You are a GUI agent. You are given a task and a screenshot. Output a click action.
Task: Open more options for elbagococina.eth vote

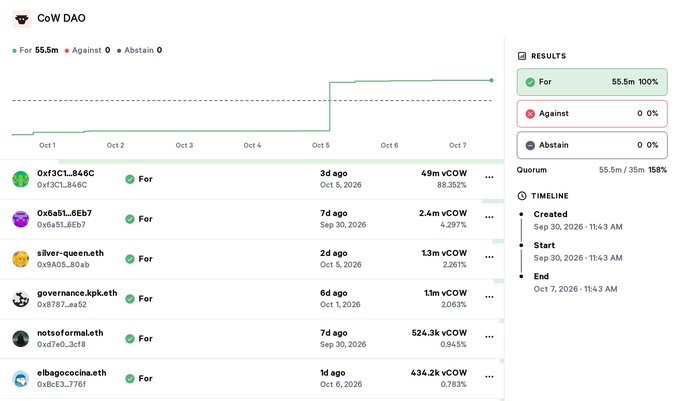pyautogui.click(x=489, y=377)
